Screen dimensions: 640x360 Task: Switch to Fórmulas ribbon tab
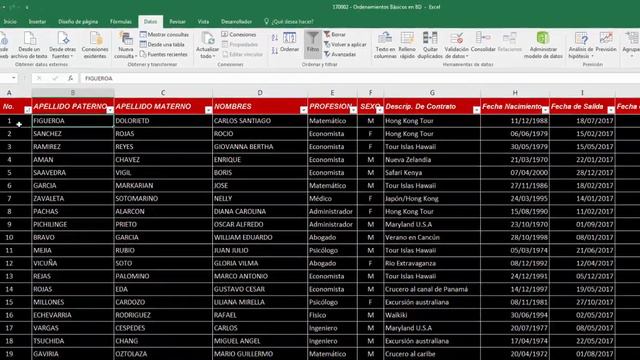point(121,22)
